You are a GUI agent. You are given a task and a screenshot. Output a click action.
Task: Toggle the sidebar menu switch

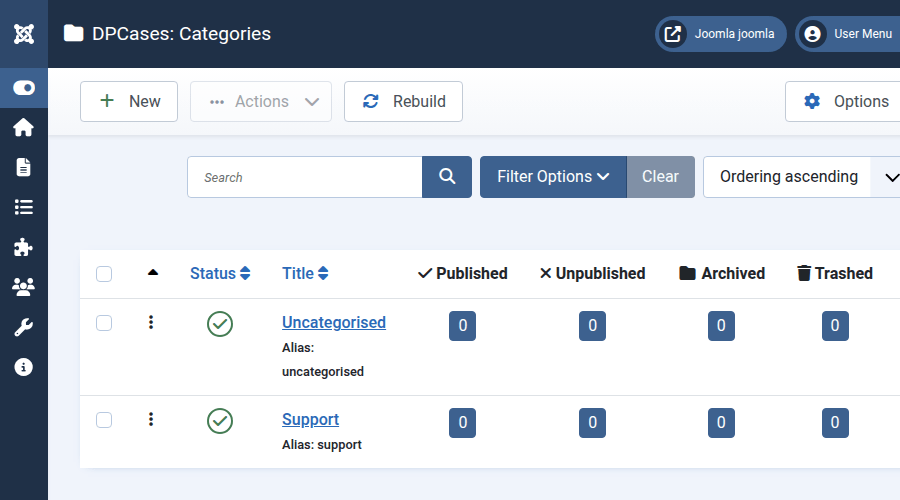[24, 88]
